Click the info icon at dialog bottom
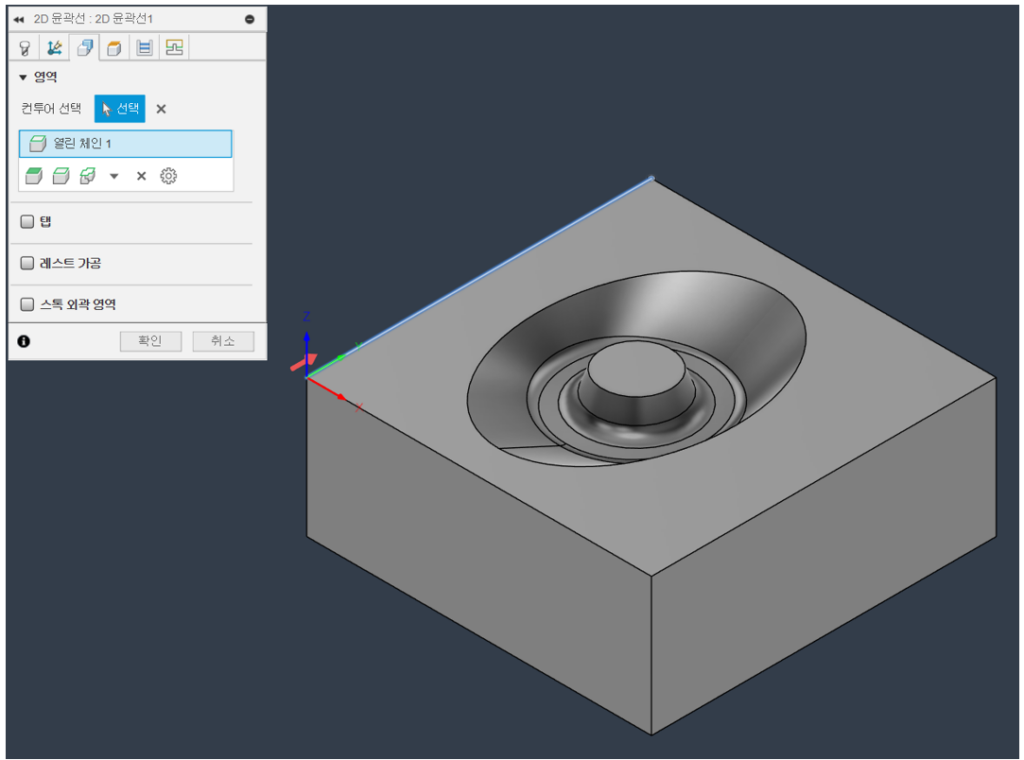The image size is (1024, 760). pos(24,341)
